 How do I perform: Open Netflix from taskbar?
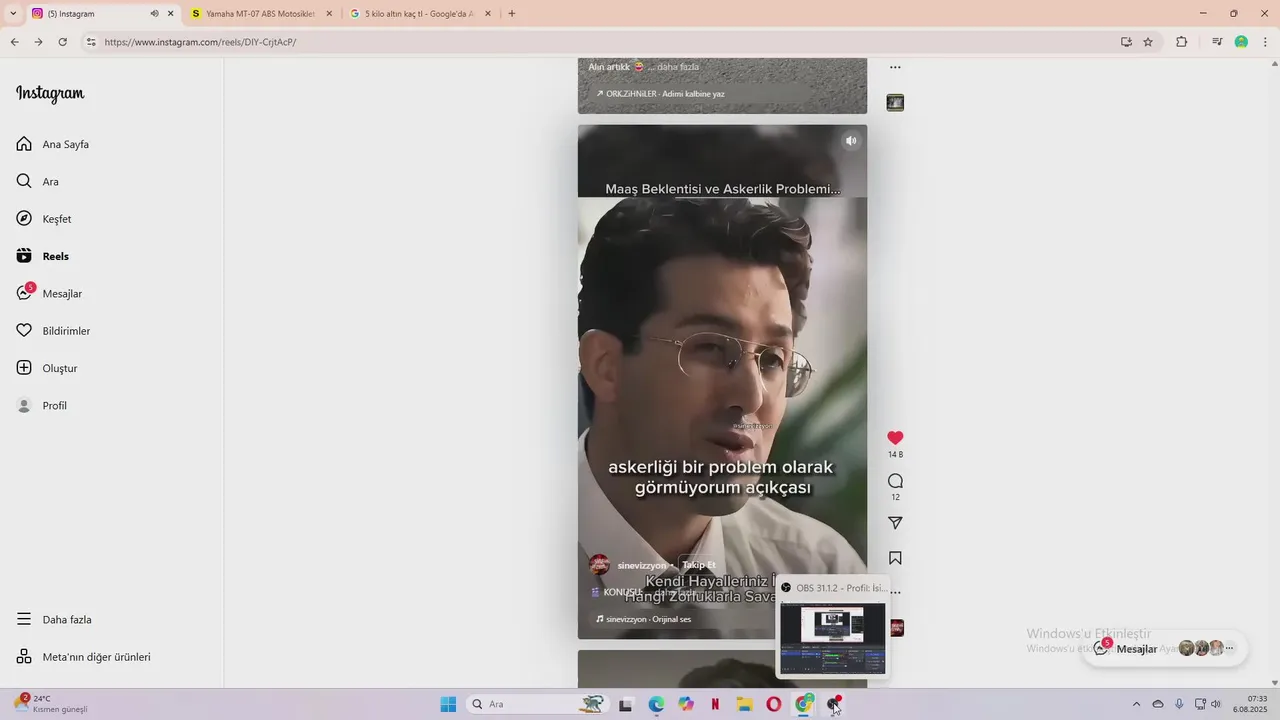point(715,704)
